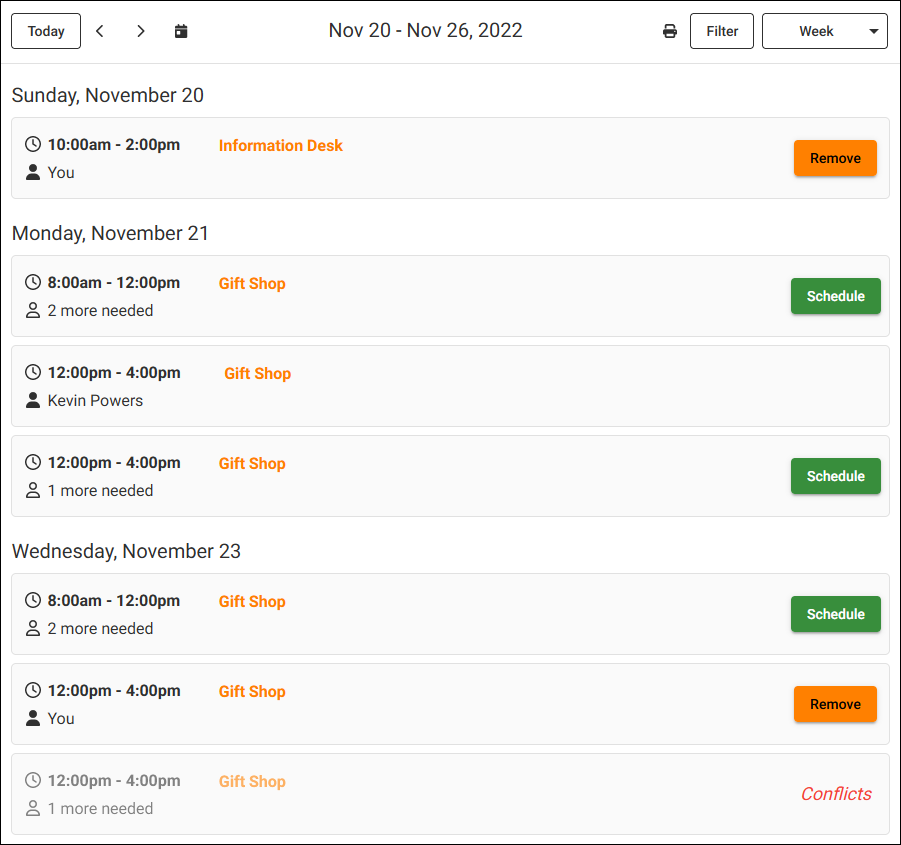Click the clock icon on the conflicting shift
The height and width of the screenshot is (845, 901).
[x=32, y=780]
